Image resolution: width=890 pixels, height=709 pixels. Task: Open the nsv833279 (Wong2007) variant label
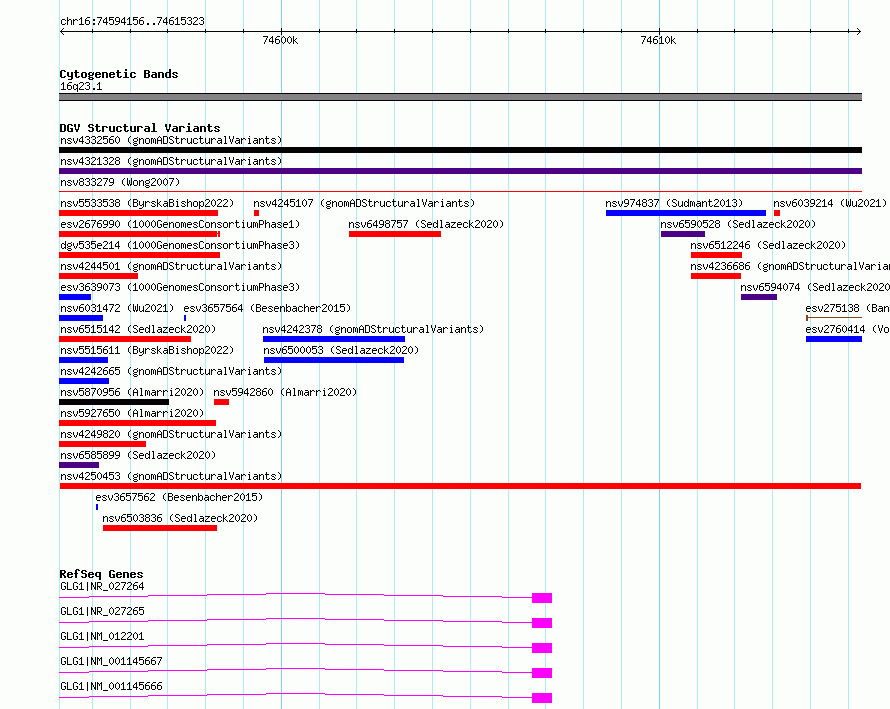pos(120,182)
